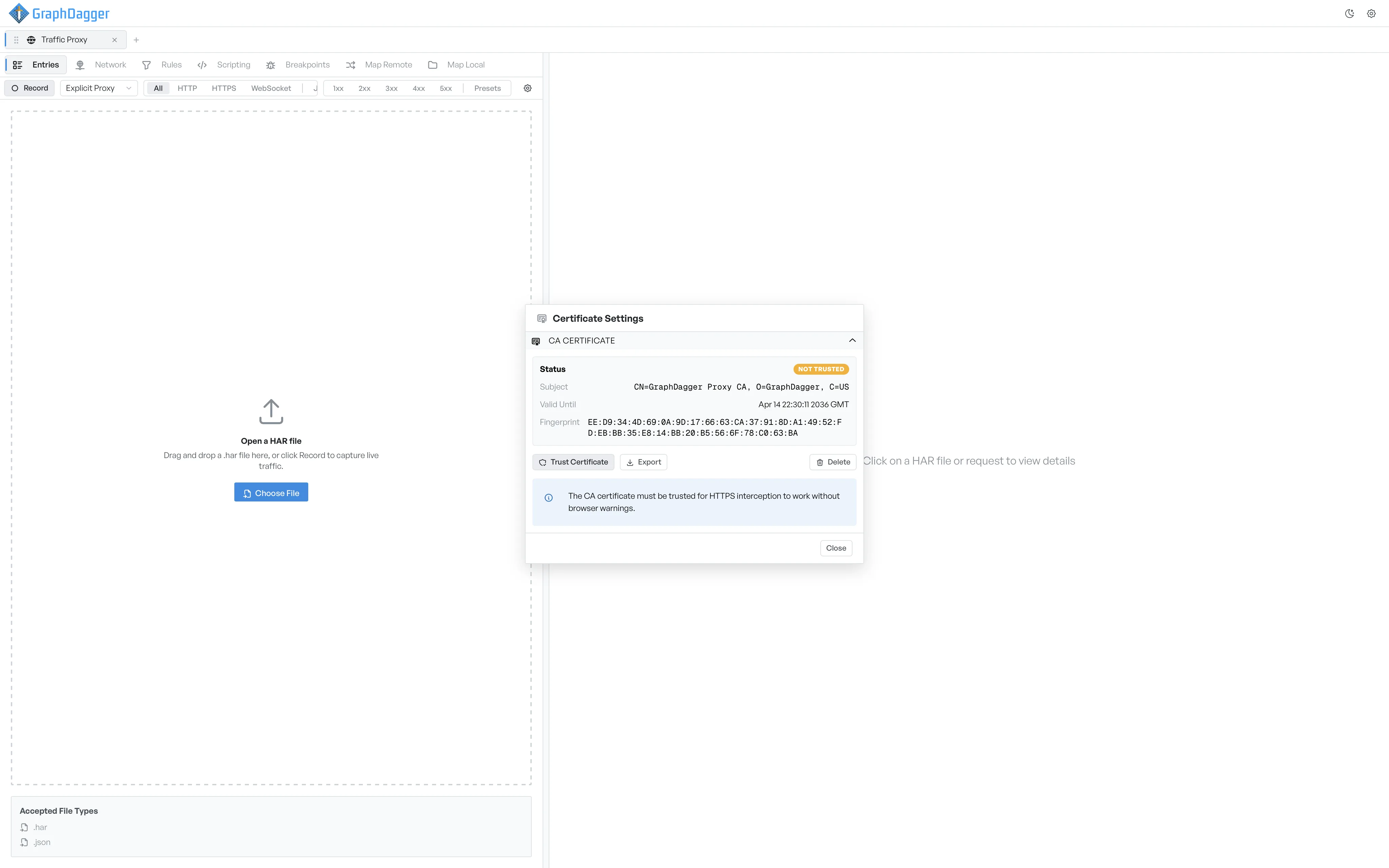Click the .json file icon

(24, 842)
